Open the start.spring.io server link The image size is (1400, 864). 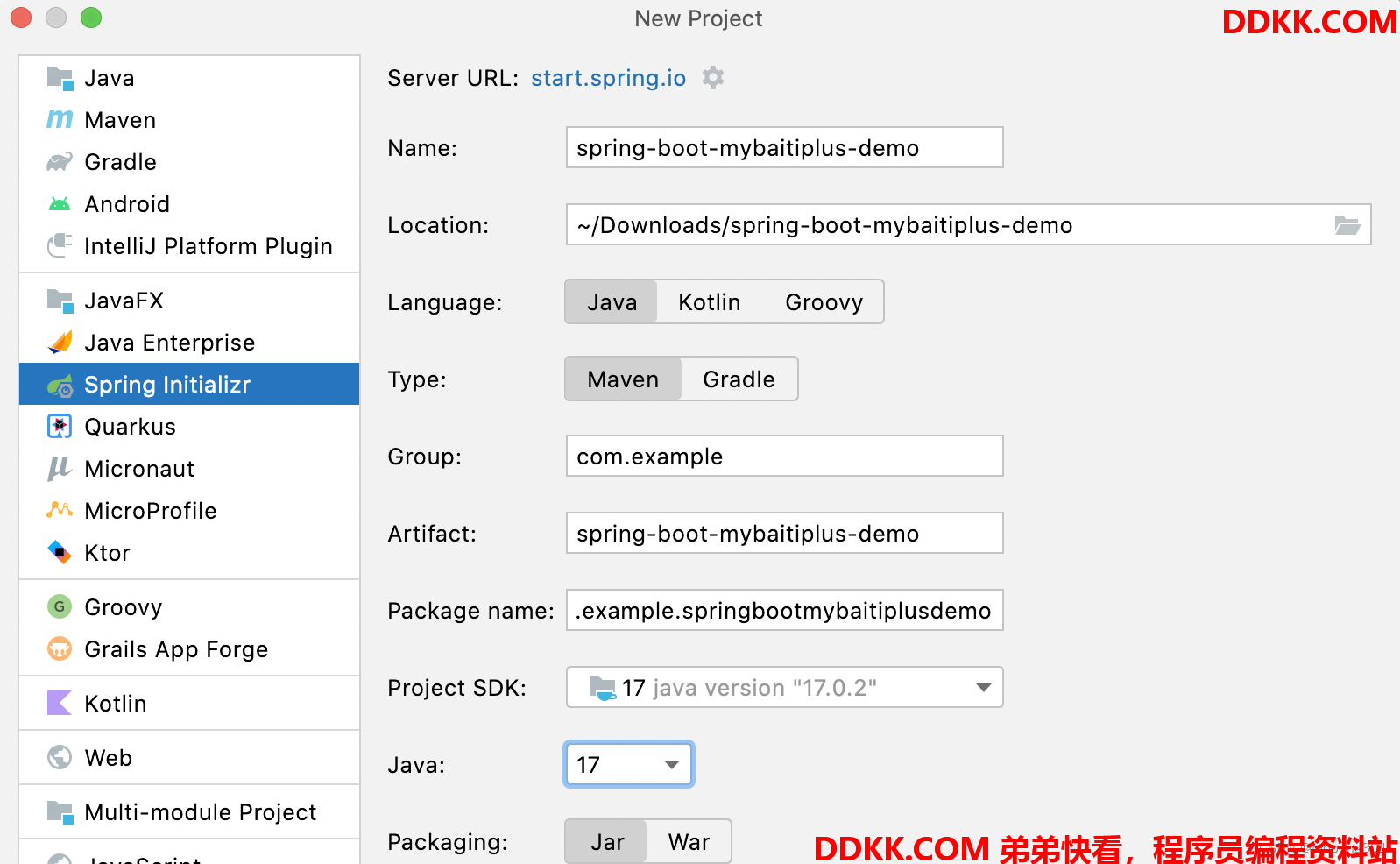point(608,78)
